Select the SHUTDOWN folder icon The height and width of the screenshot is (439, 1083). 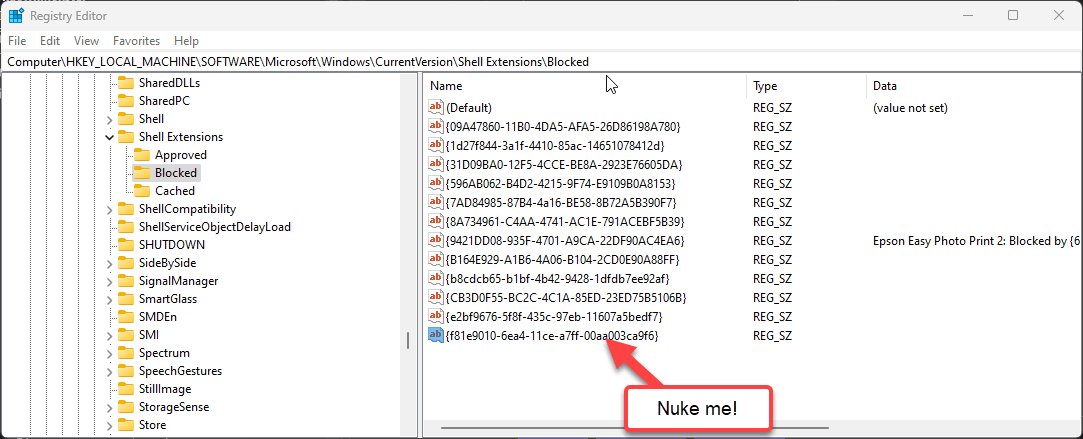coord(126,244)
